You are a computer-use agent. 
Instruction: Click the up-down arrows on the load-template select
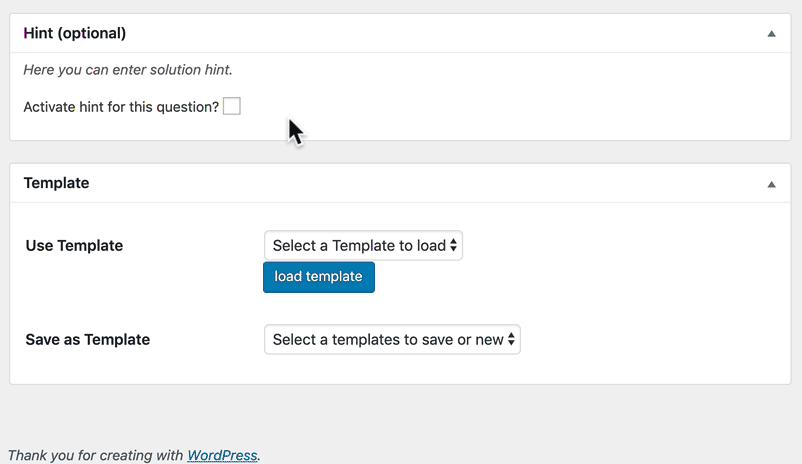[x=454, y=245]
